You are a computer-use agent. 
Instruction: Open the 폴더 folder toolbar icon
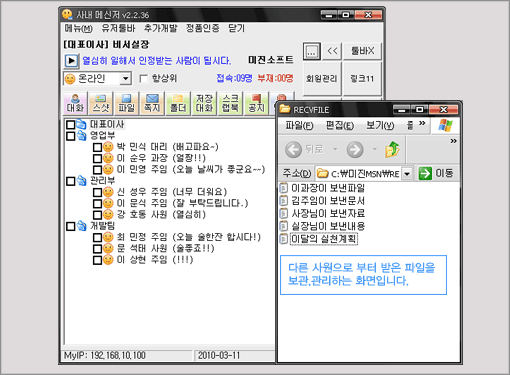tap(178, 104)
